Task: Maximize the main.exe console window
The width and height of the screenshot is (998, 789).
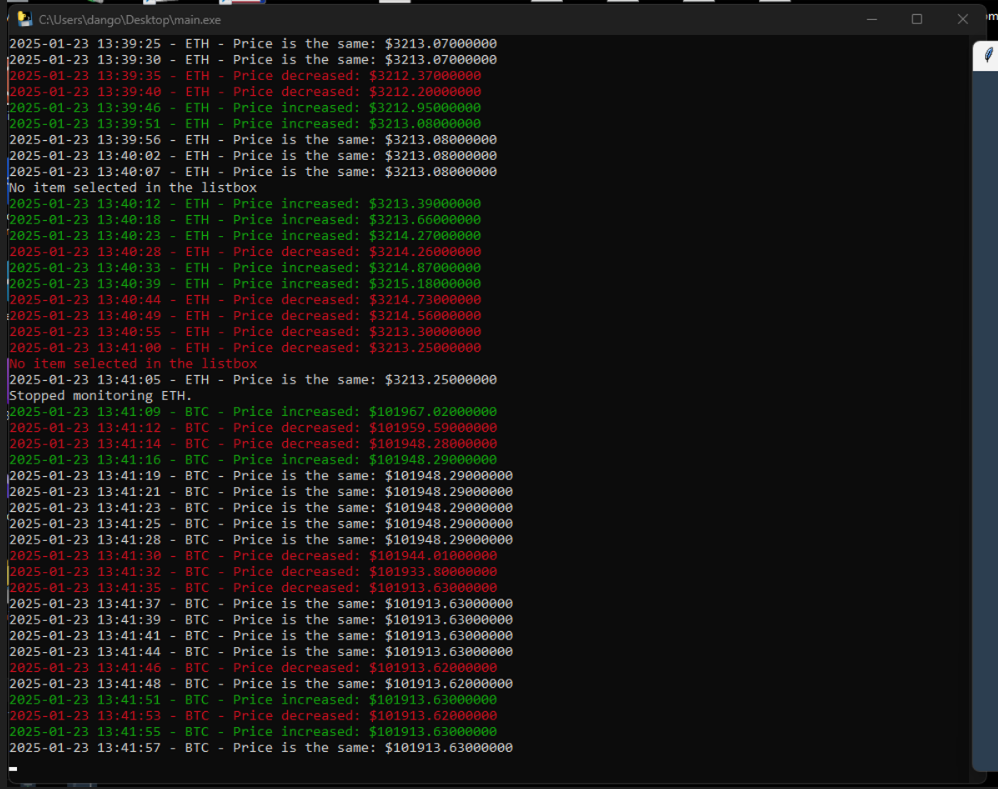Action: (917, 20)
